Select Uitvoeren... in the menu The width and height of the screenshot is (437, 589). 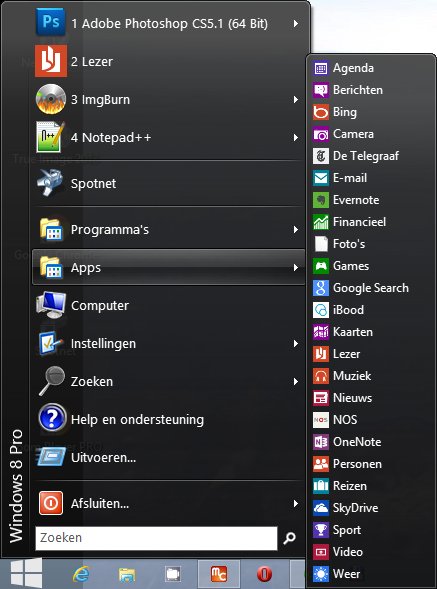click(168, 458)
